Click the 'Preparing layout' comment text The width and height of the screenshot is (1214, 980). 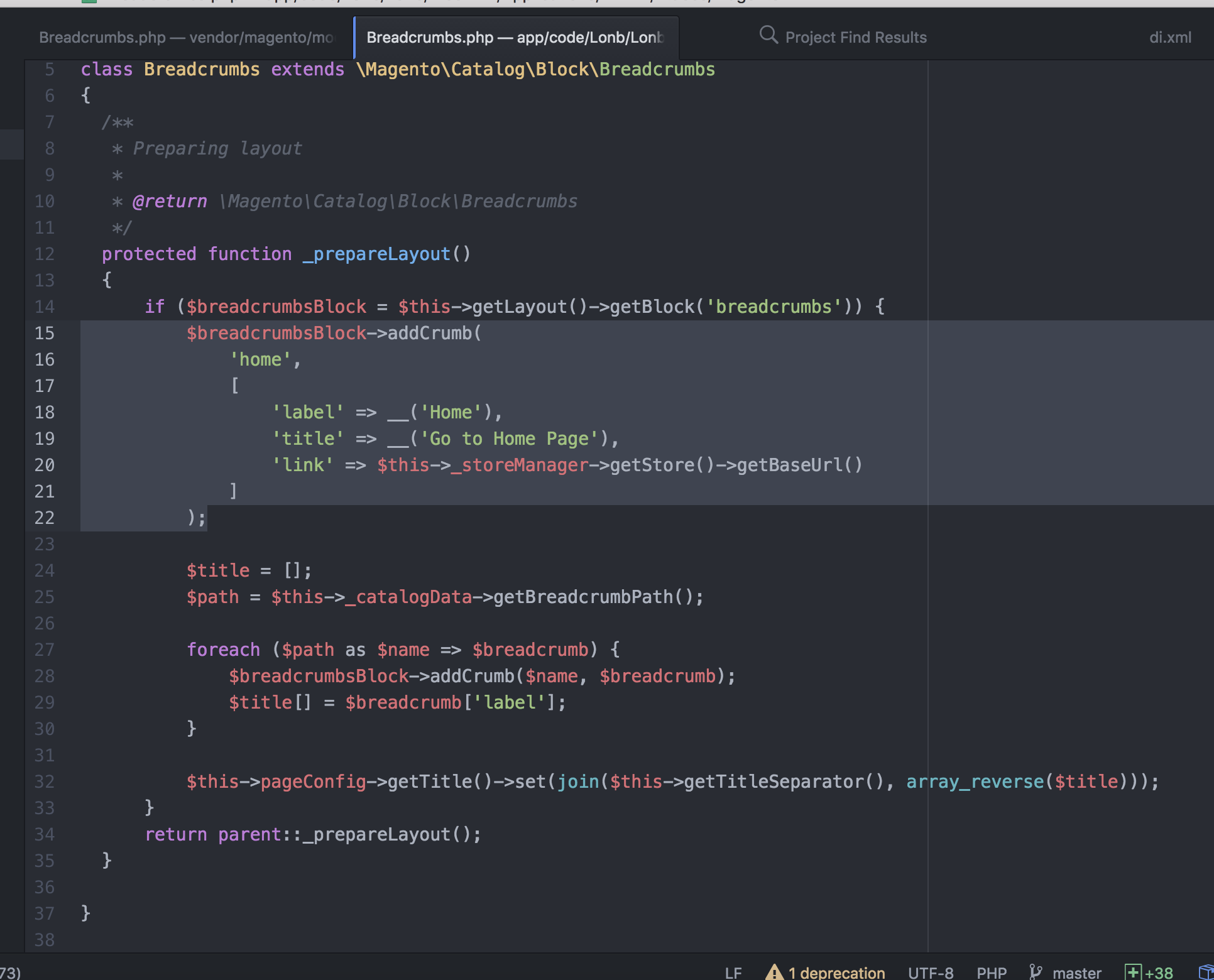[x=217, y=148]
